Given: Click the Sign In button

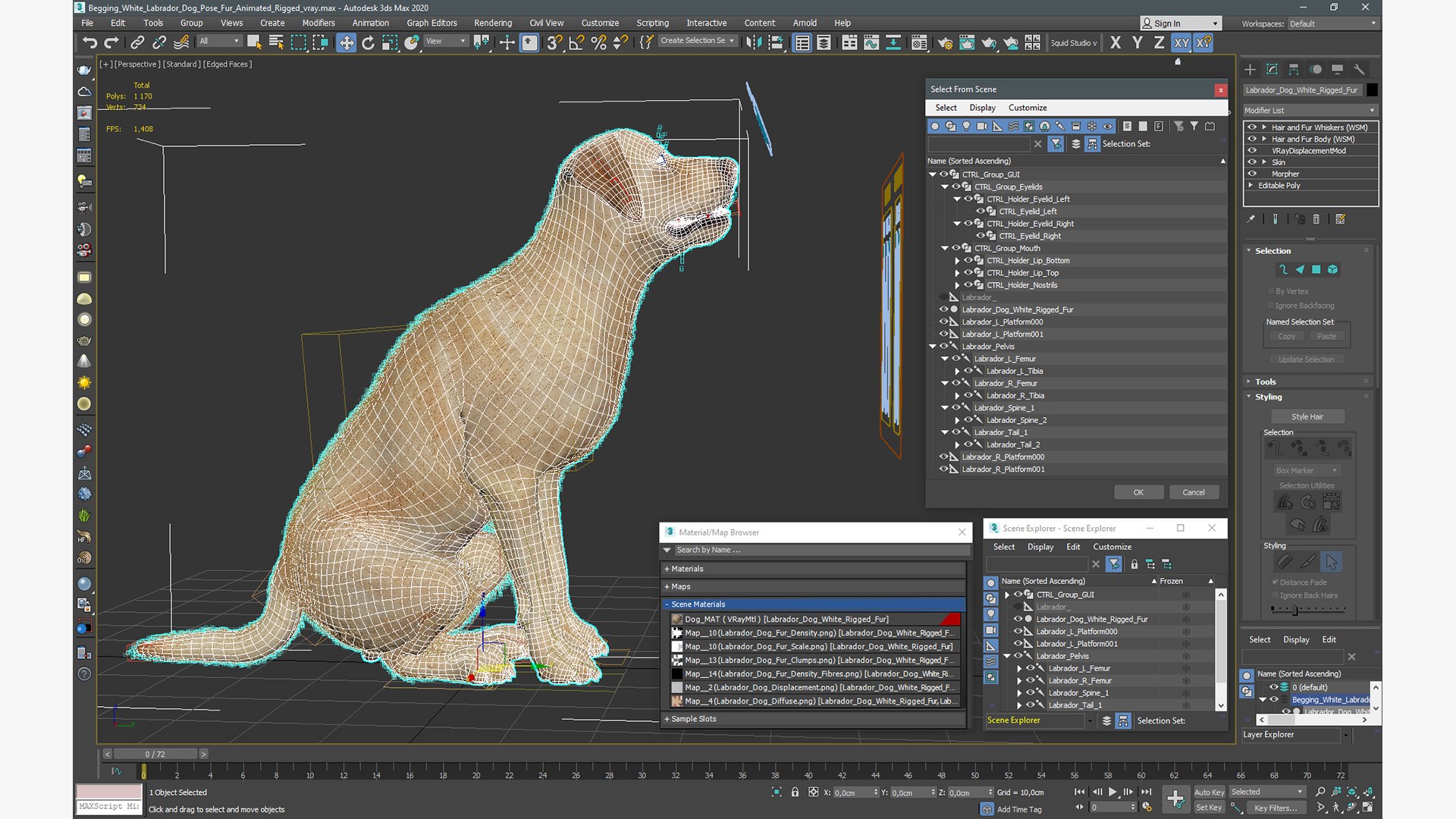Looking at the screenshot, I should [1181, 24].
